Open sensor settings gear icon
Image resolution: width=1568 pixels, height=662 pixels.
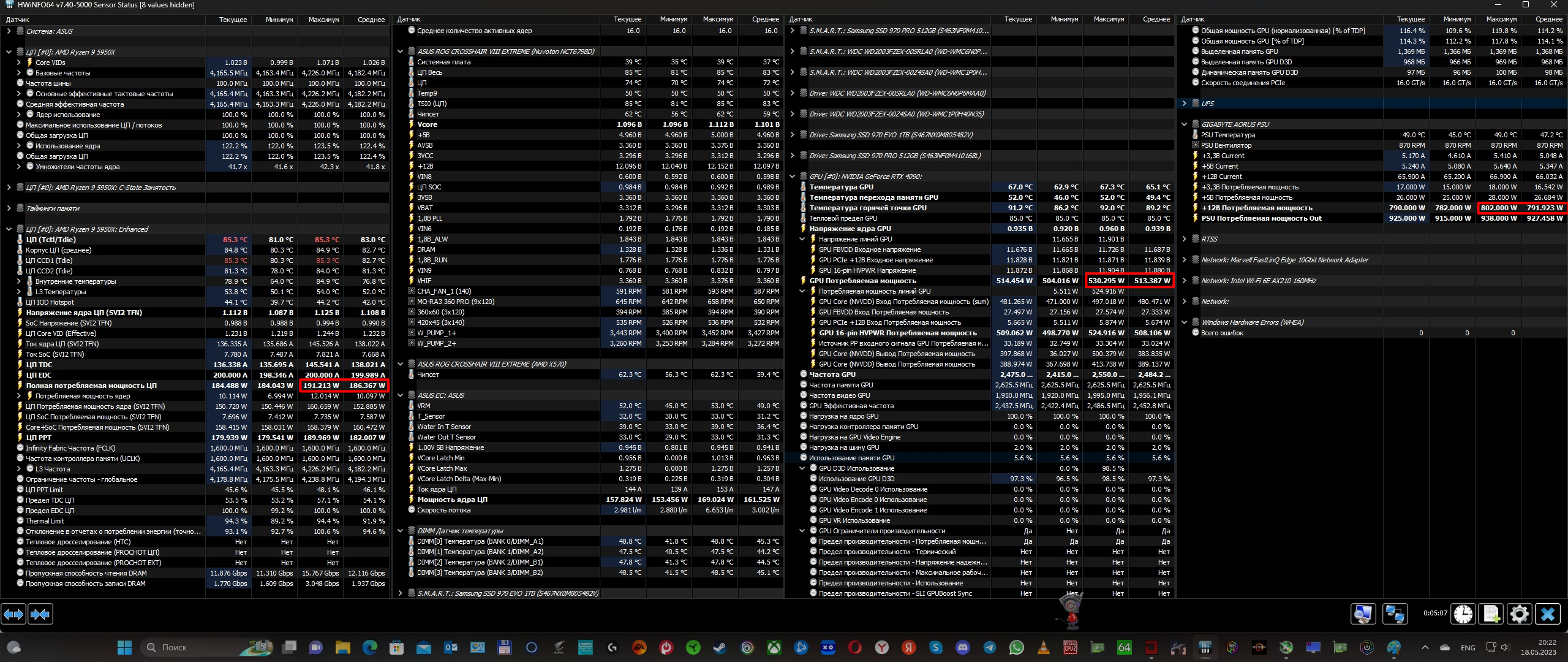click(x=1520, y=614)
